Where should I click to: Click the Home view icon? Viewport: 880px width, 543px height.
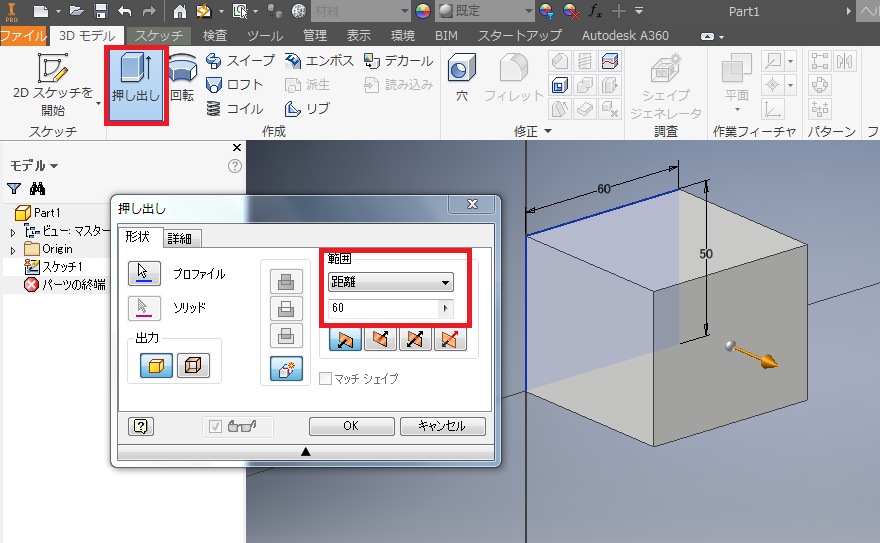180,11
